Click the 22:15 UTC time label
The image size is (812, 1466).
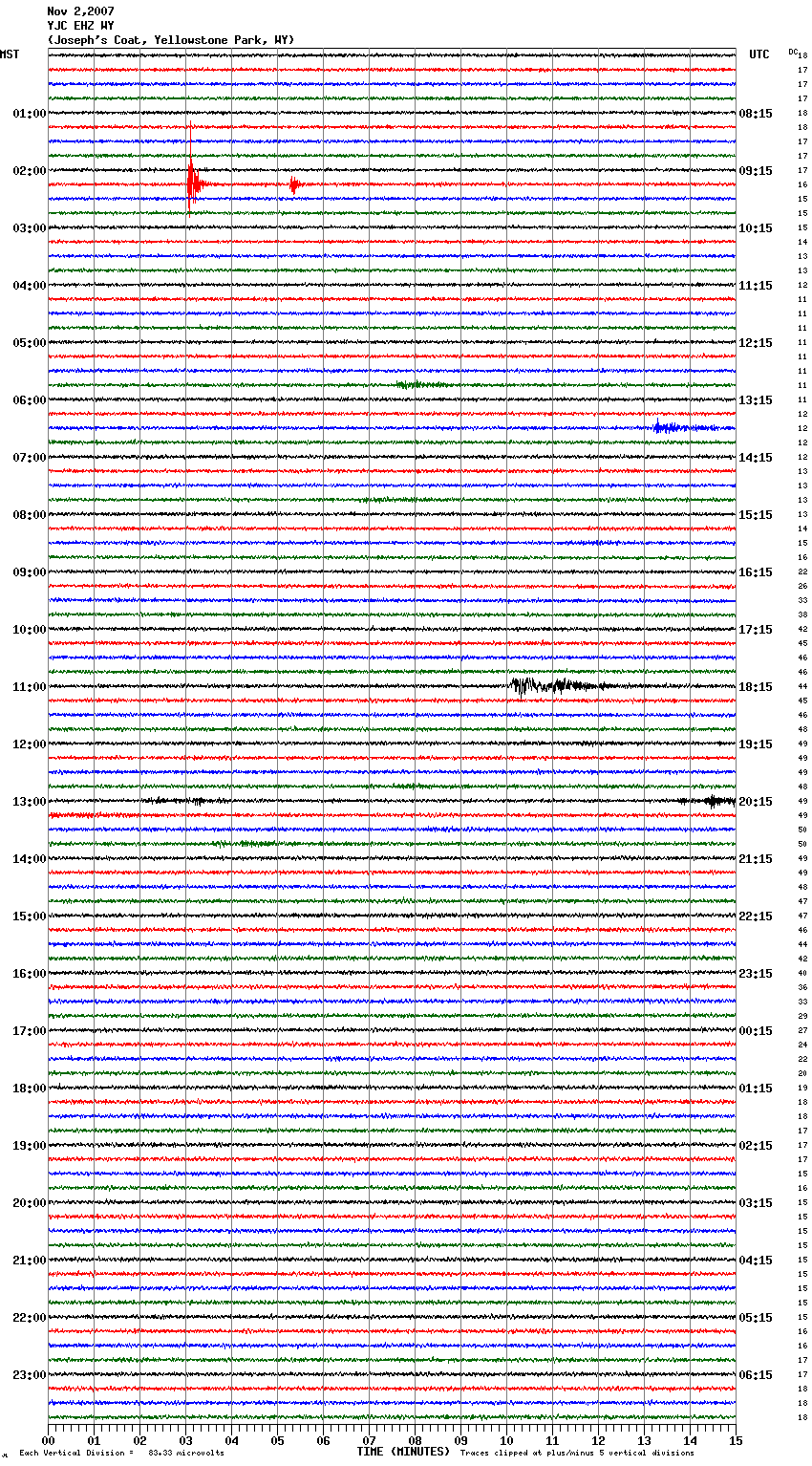coord(755,916)
